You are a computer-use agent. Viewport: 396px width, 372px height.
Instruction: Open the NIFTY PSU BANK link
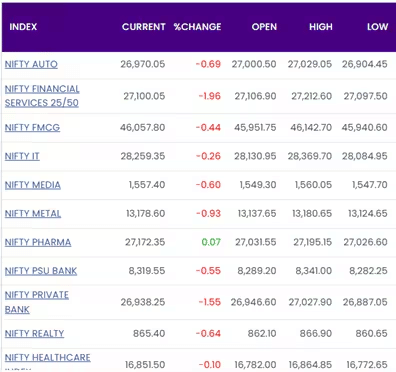tap(41, 271)
